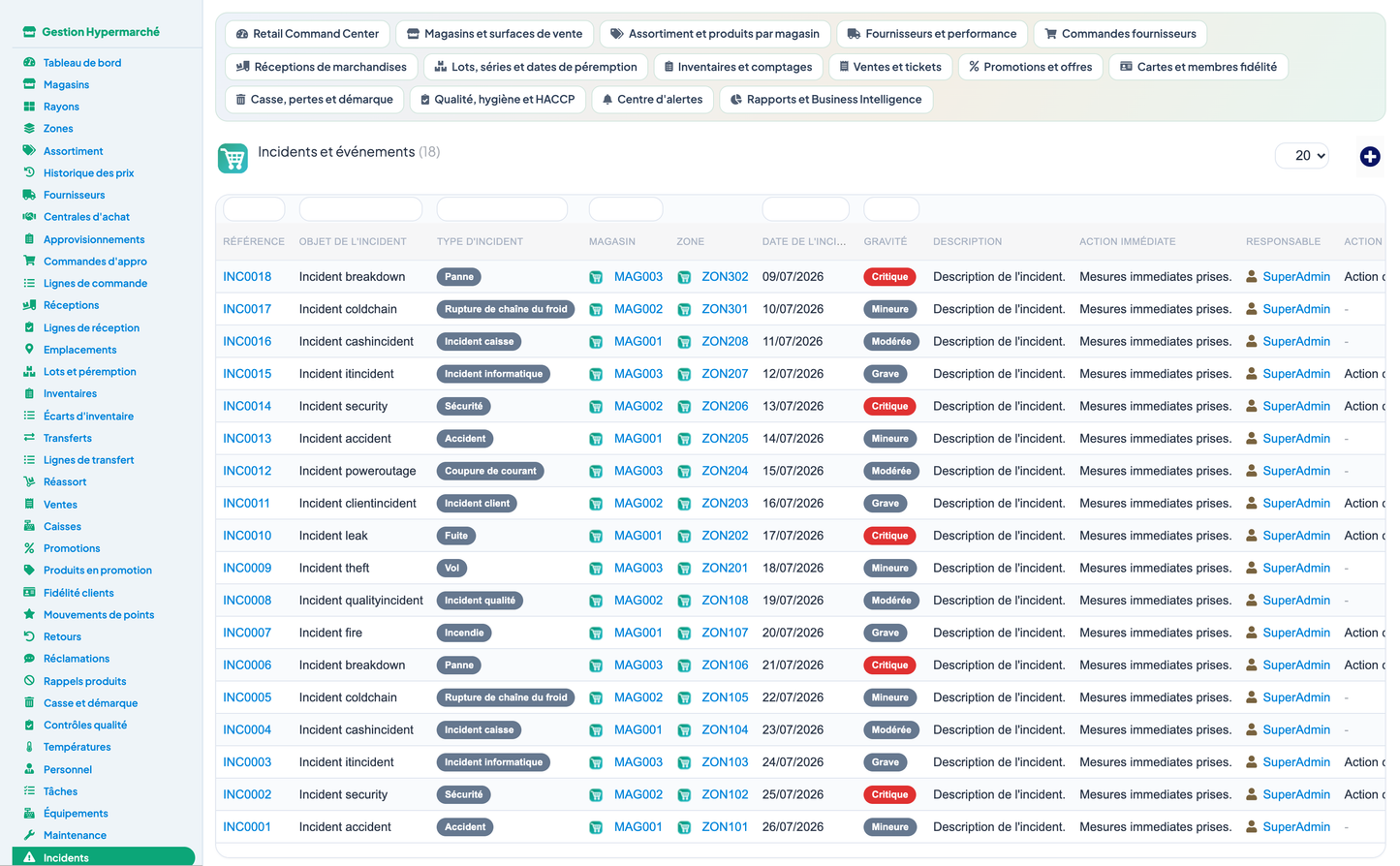
Task: Click the Emplacements pin icon
Action: pos(29,349)
